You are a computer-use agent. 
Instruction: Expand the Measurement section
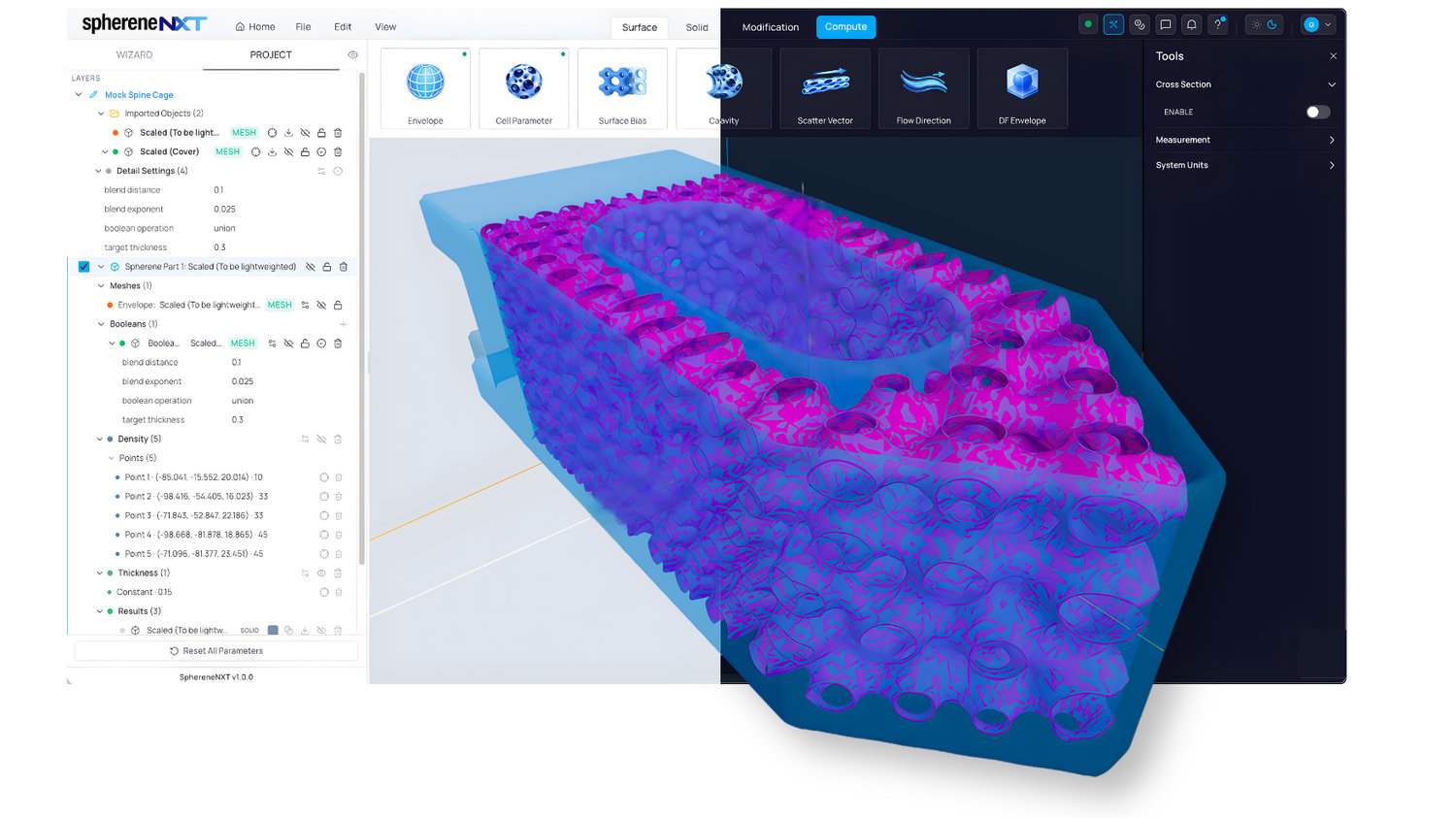[x=1332, y=140]
